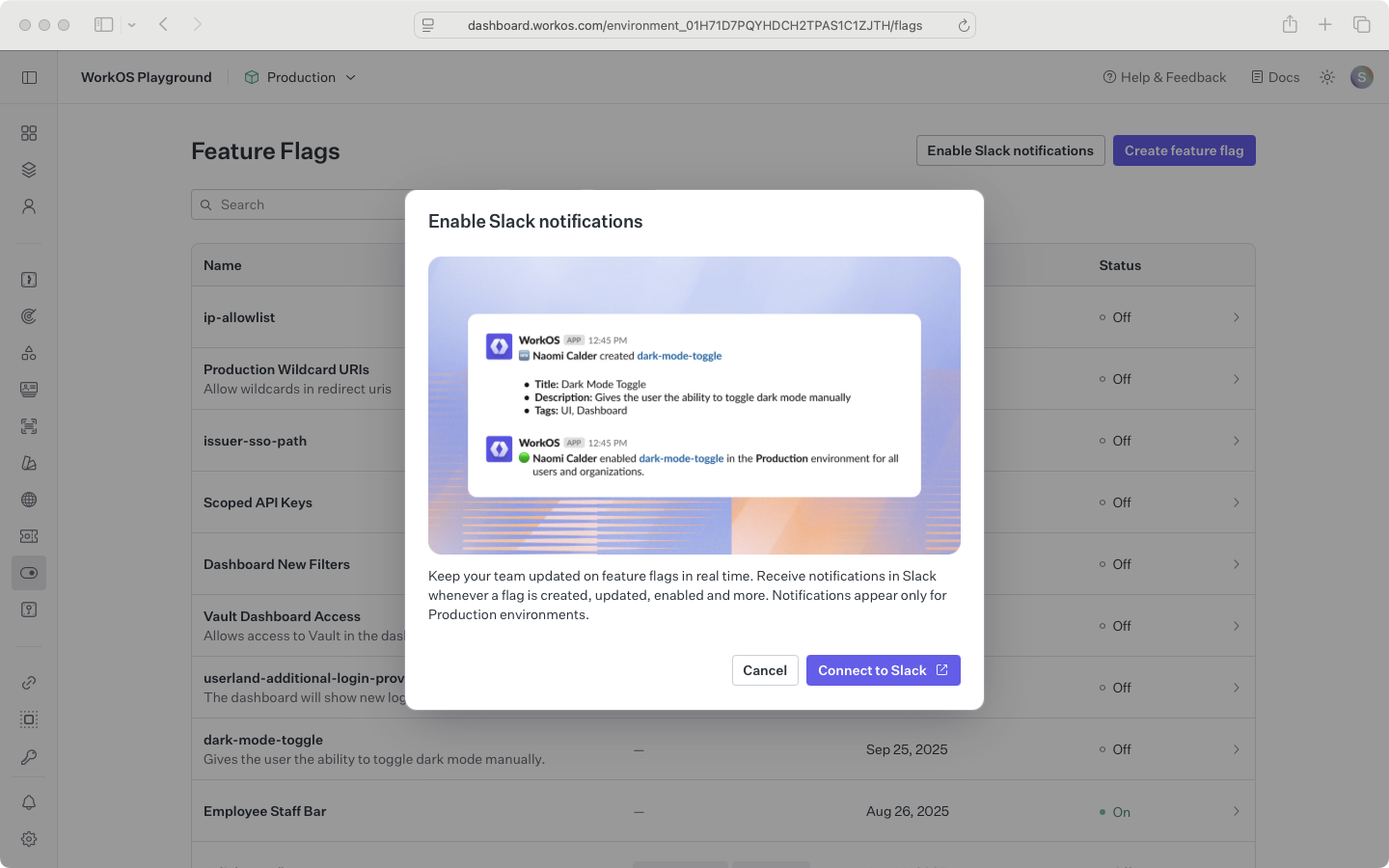1389x868 pixels.
Task: Select the feature flags toggle icon in sidebar
Action: click(x=29, y=573)
